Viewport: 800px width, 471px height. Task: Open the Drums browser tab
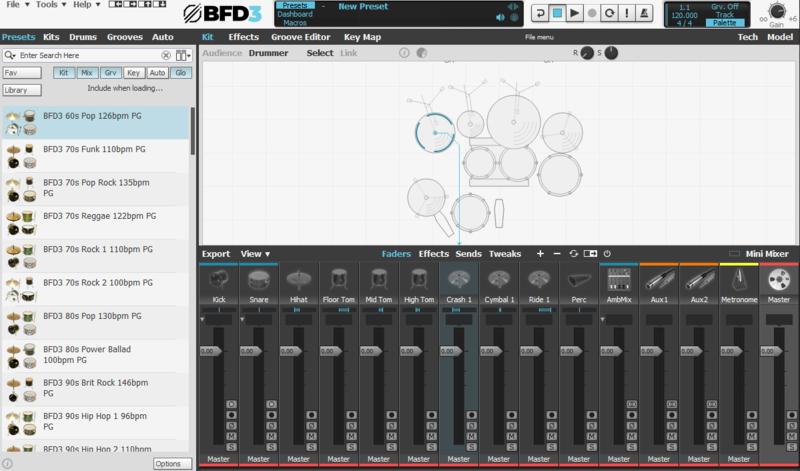[82, 37]
